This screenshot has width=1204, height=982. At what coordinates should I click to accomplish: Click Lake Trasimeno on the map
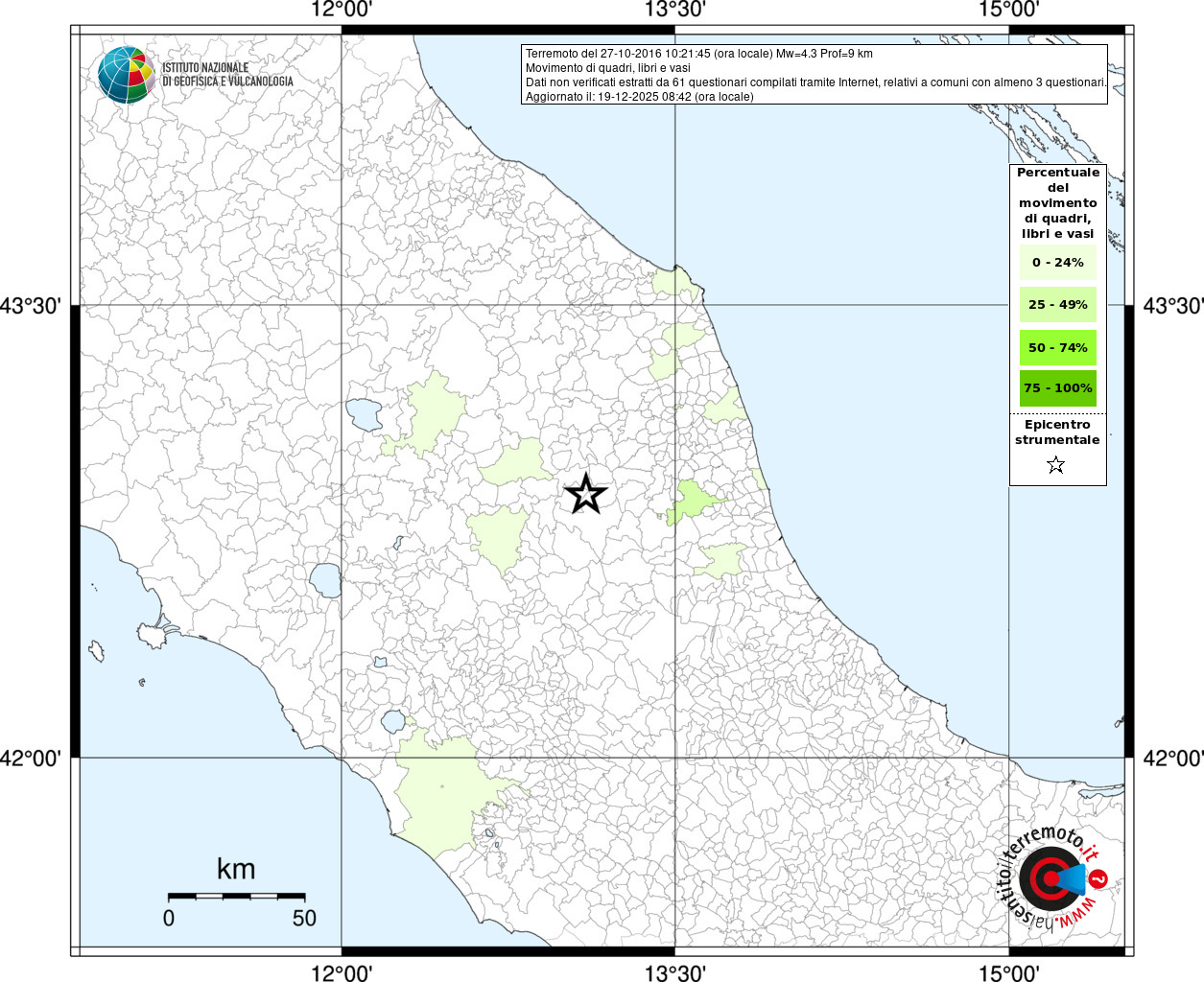[365, 414]
